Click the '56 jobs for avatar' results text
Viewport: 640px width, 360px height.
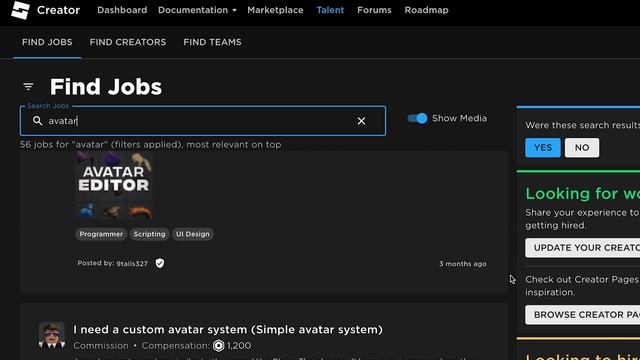click(151, 144)
